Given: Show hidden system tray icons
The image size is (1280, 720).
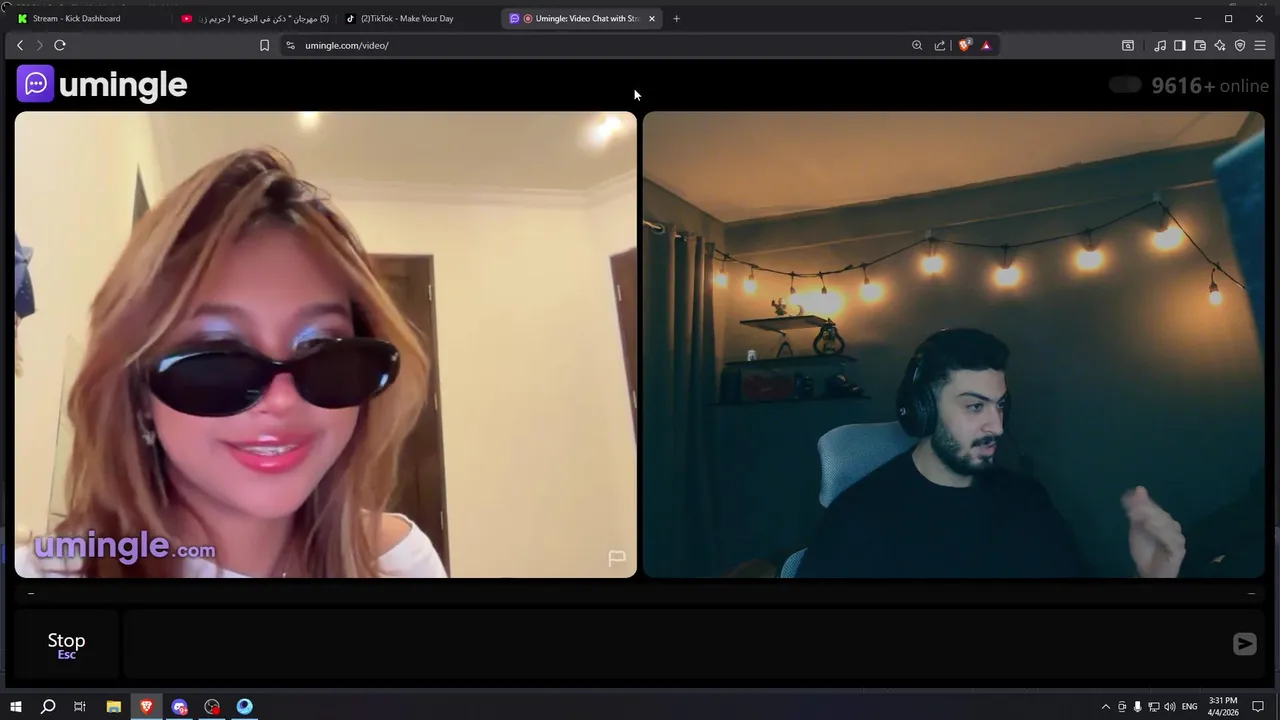Looking at the screenshot, I should 1105,707.
